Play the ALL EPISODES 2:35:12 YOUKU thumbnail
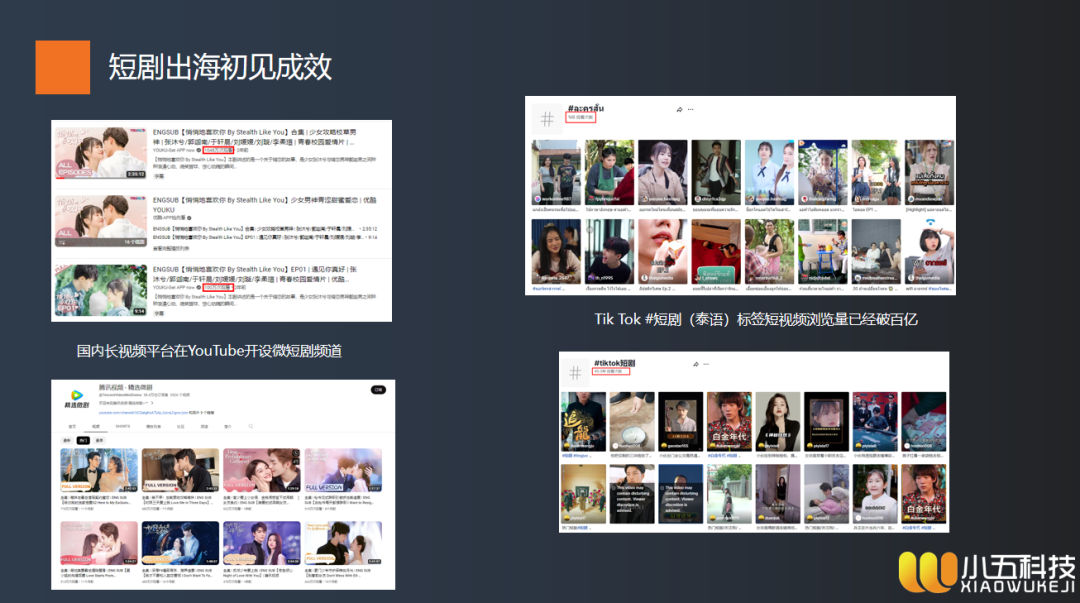The width and height of the screenshot is (1080, 603). pos(101,152)
